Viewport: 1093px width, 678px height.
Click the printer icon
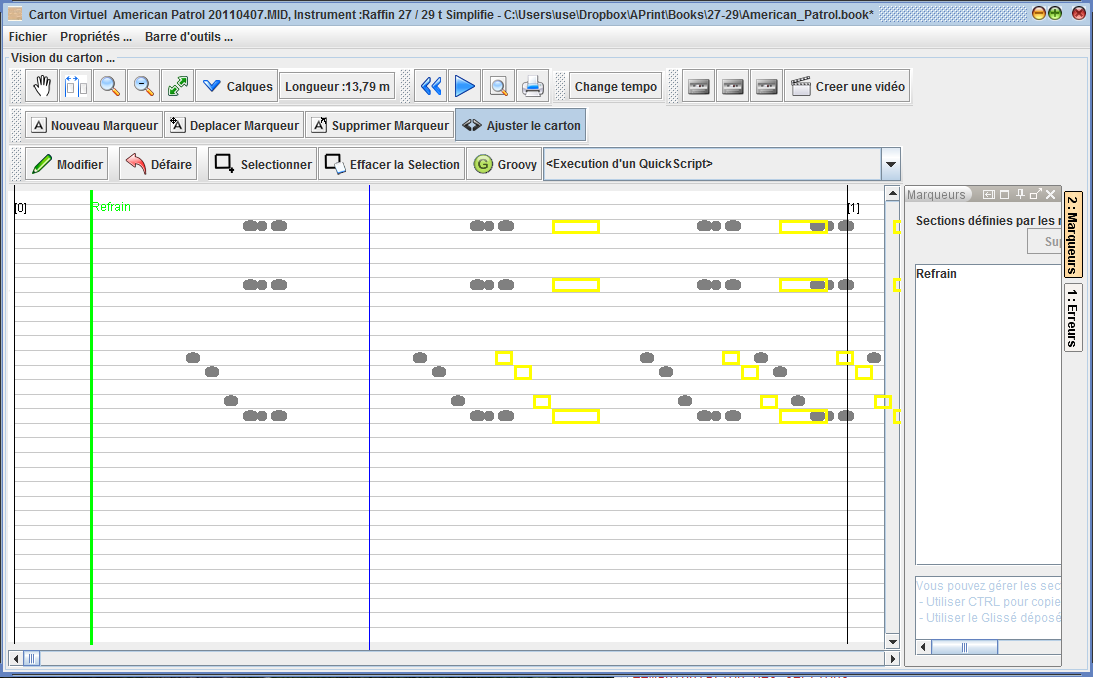tap(533, 87)
